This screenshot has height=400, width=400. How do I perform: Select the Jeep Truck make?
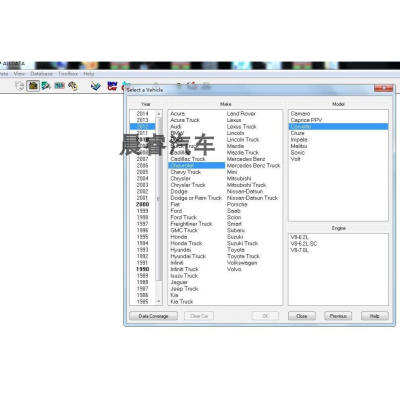184,289
